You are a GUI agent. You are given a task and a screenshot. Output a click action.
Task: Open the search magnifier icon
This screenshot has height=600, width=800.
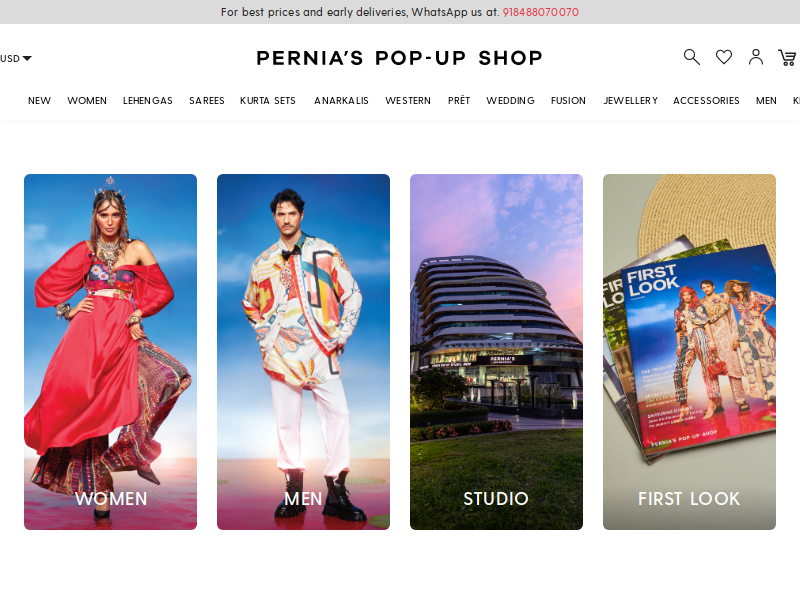pyautogui.click(x=691, y=57)
